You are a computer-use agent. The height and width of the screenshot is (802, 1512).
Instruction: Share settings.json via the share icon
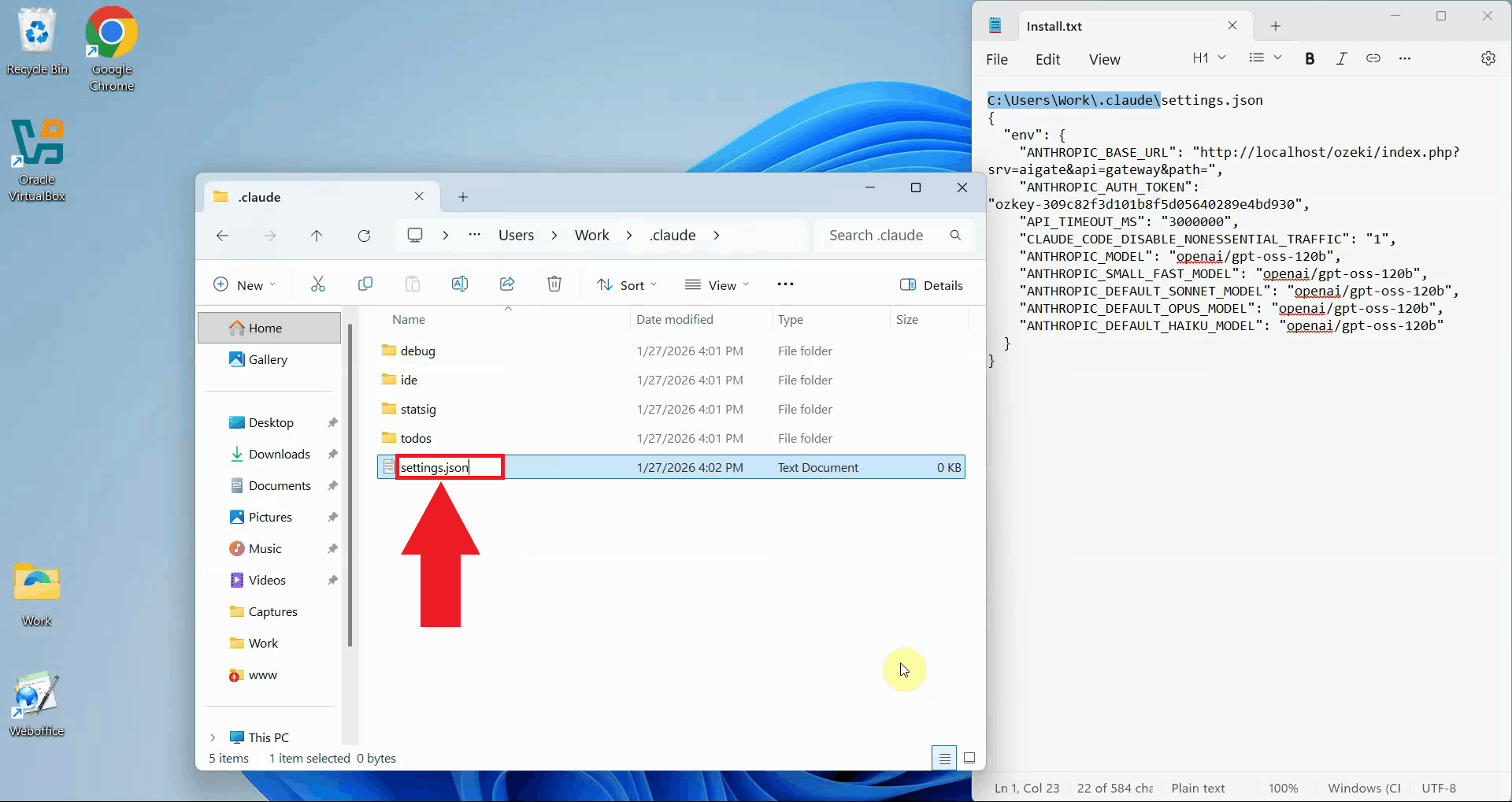click(x=507, y=284)
